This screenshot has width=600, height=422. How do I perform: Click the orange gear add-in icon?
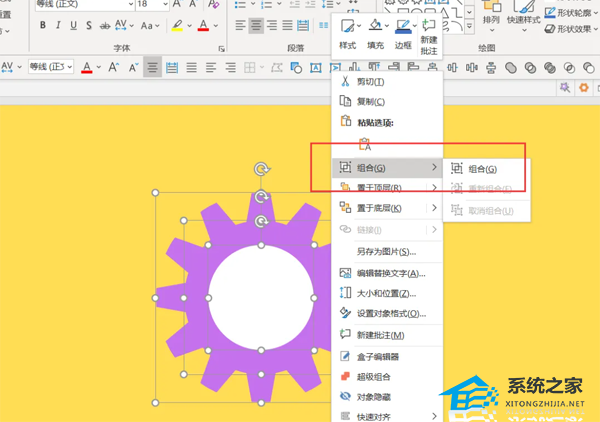point(584,88)
